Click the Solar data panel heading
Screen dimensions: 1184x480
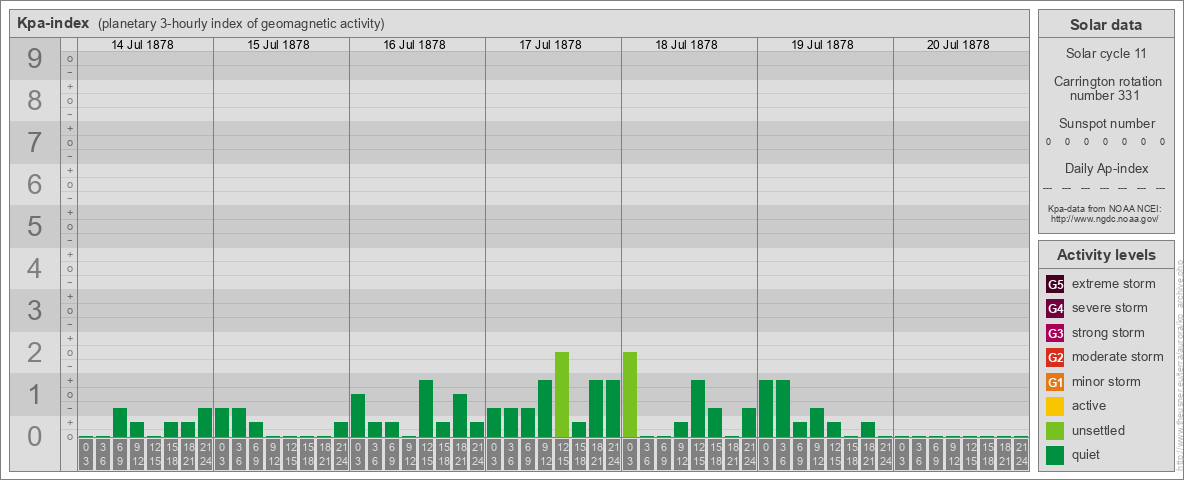coord(1106,25)
